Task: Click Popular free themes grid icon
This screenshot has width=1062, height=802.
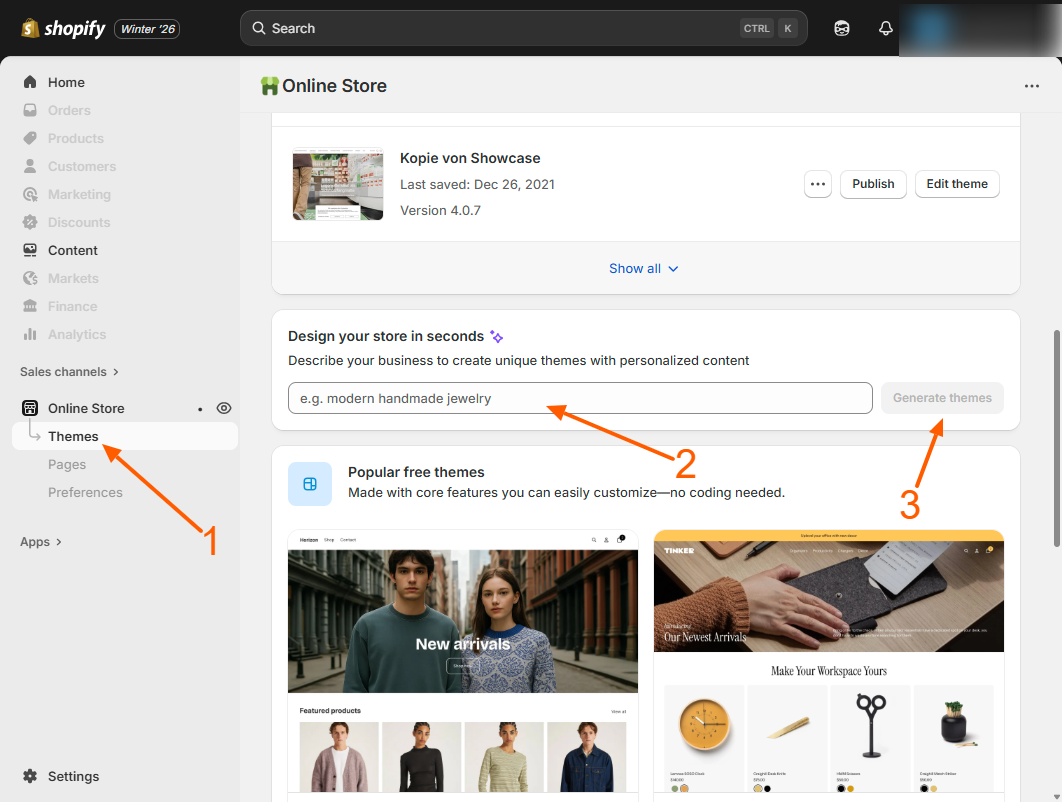Action: point(310,484)
